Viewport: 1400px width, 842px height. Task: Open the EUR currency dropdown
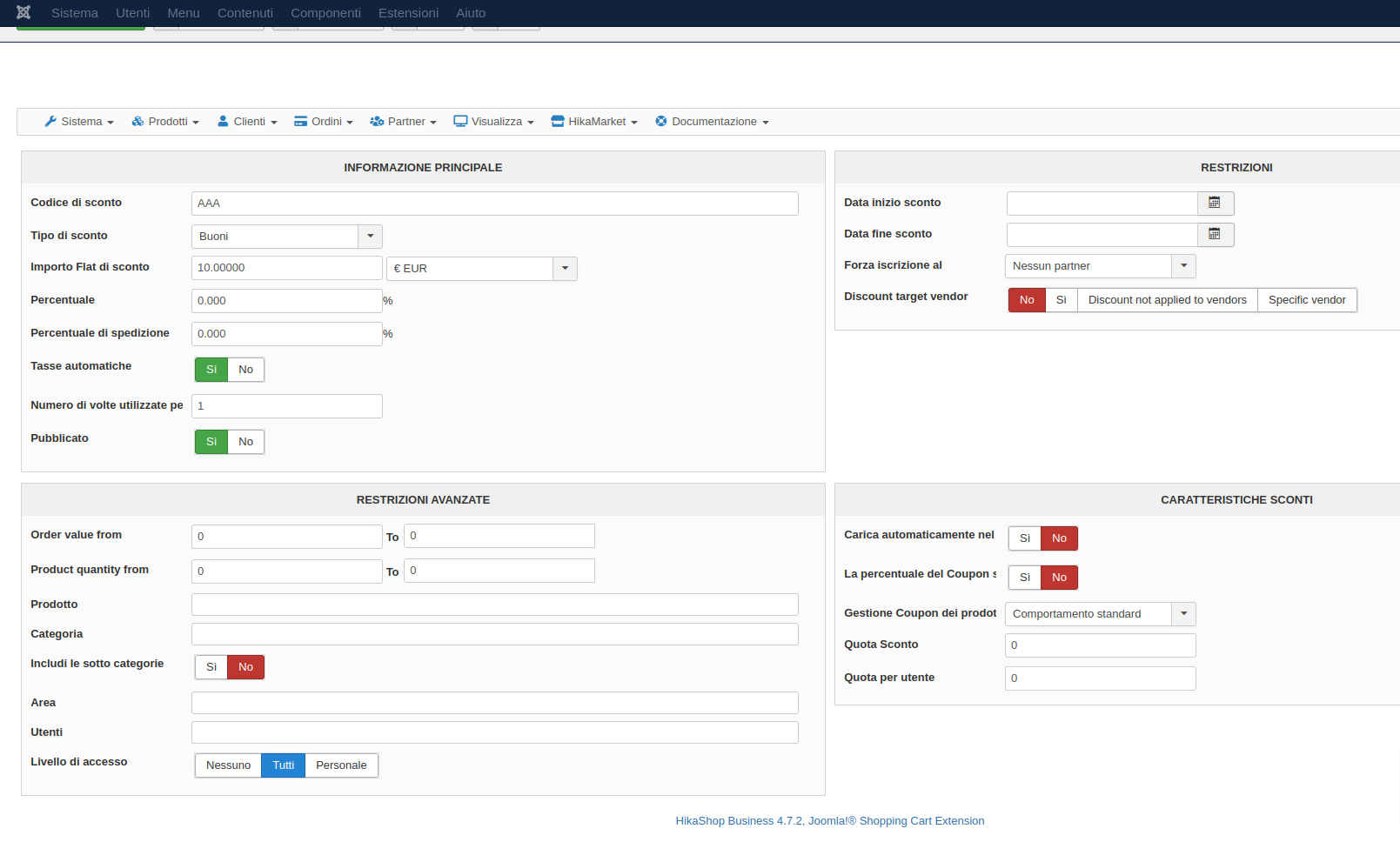(x=565, y=269)
